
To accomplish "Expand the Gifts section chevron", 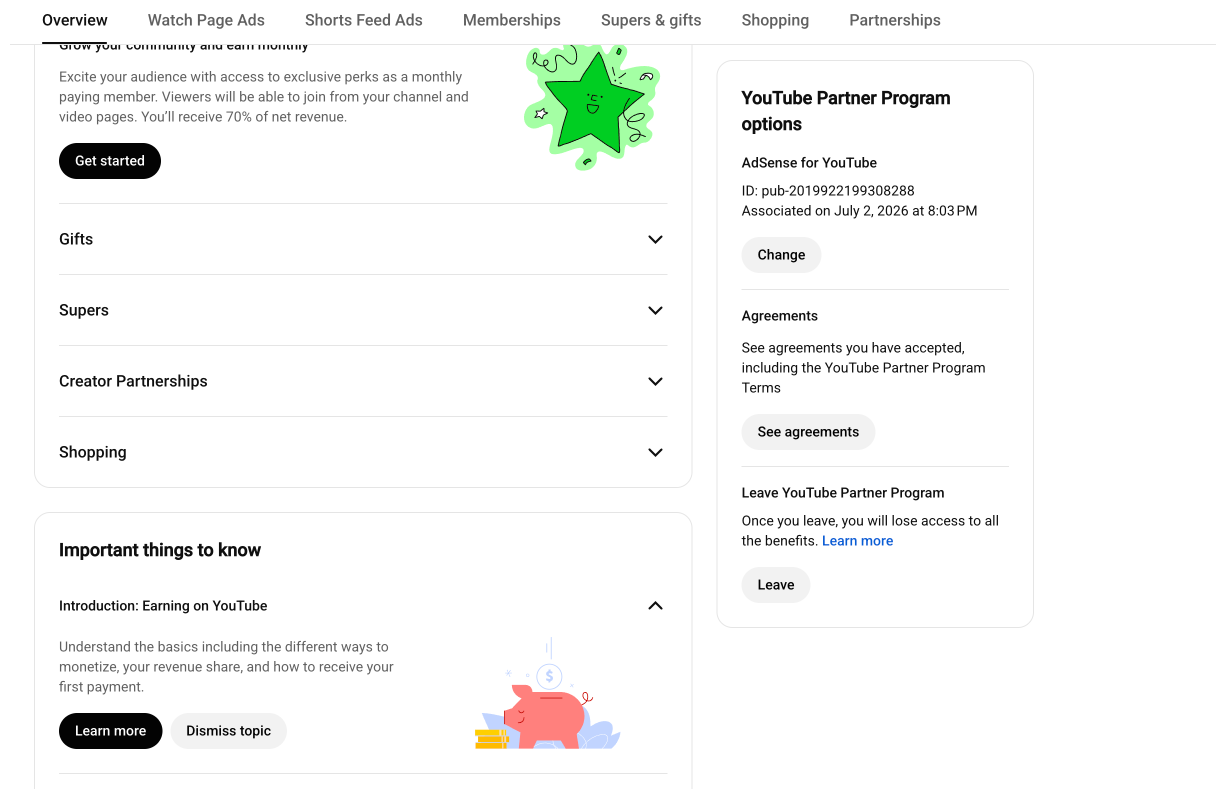I will coord(655,239).
